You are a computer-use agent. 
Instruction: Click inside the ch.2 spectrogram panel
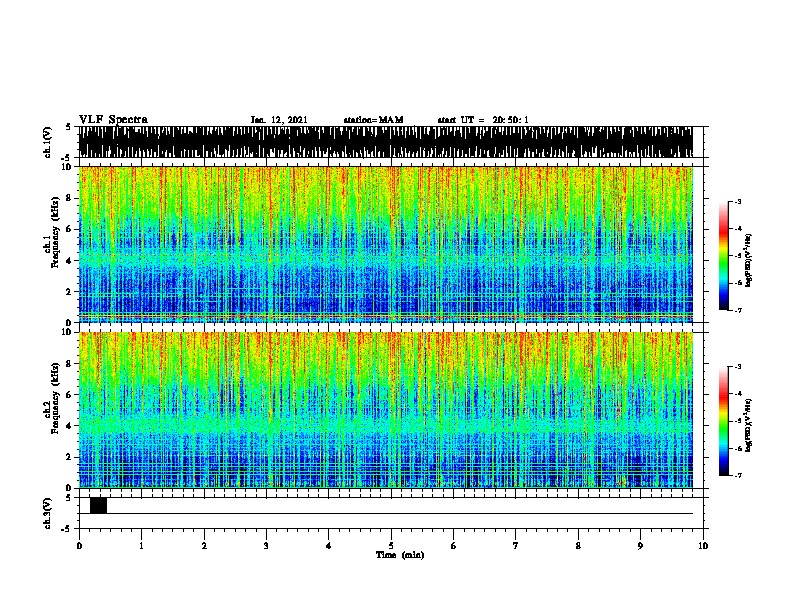pos(386,410)
